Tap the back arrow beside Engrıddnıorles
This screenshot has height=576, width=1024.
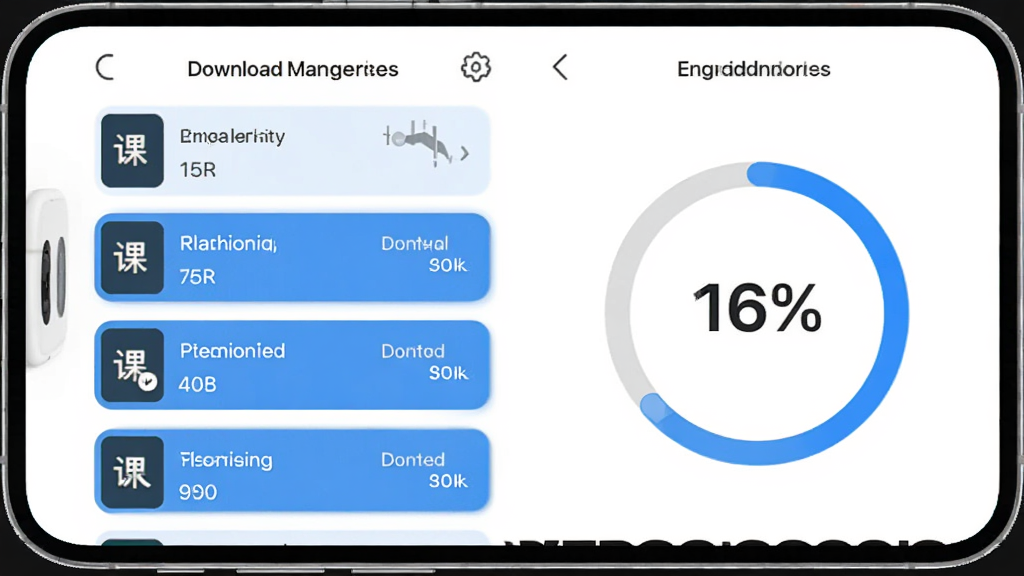(560, 67)
